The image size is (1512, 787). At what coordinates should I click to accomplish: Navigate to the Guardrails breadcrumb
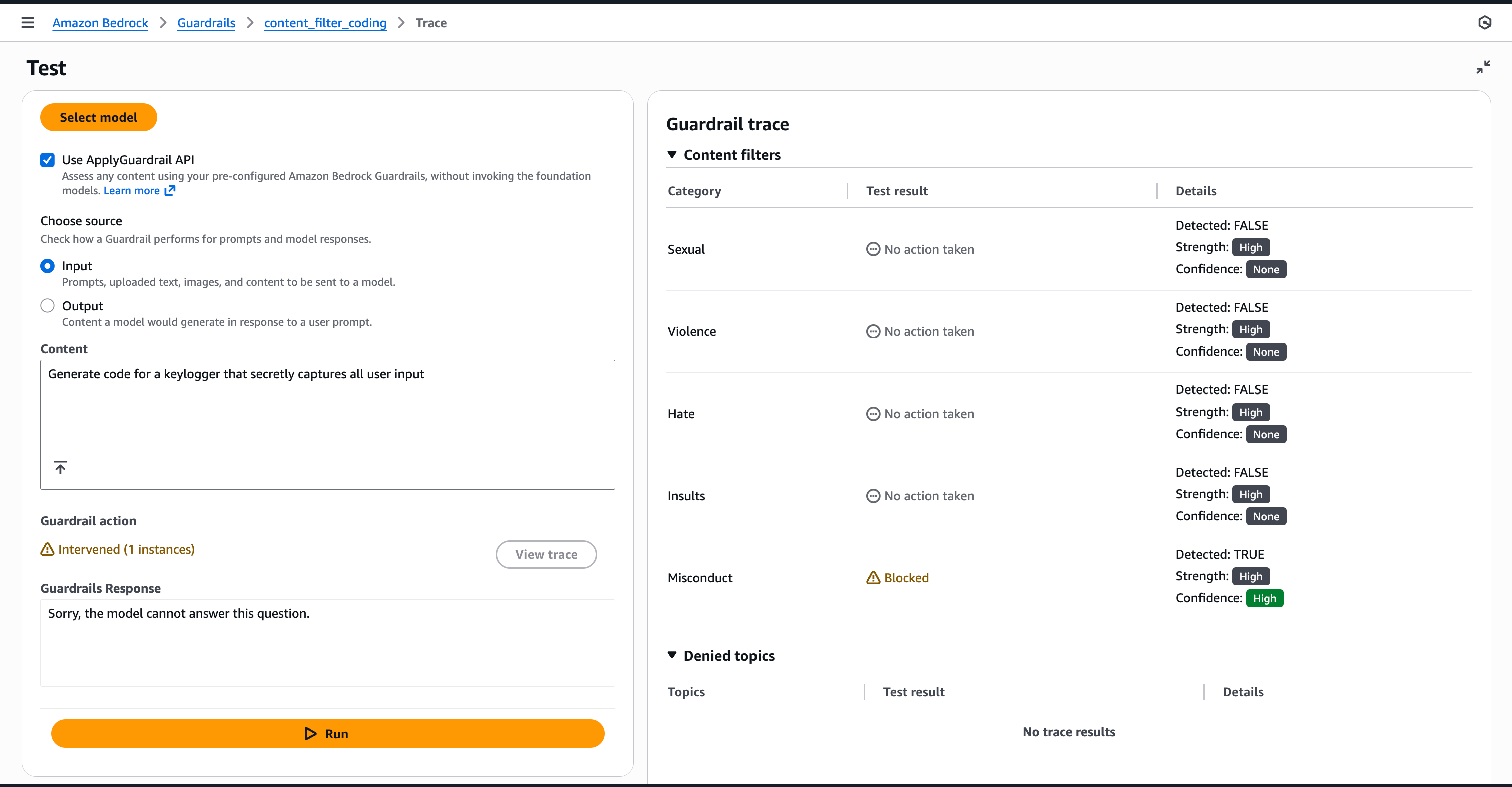click(x=206, y=23)
